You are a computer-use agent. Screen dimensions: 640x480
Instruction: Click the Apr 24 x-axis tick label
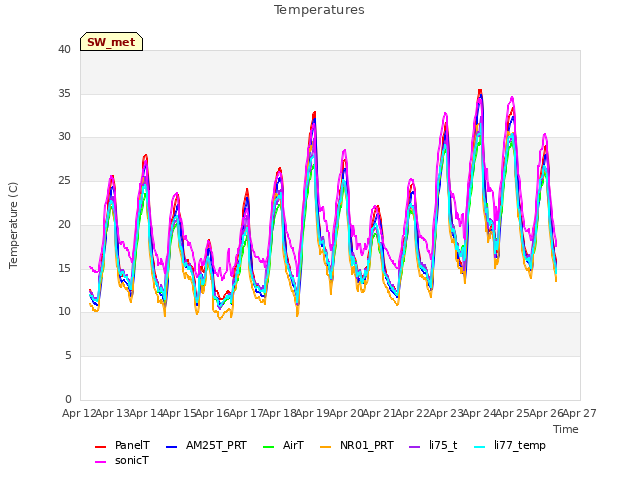click(x=479, y=413)
